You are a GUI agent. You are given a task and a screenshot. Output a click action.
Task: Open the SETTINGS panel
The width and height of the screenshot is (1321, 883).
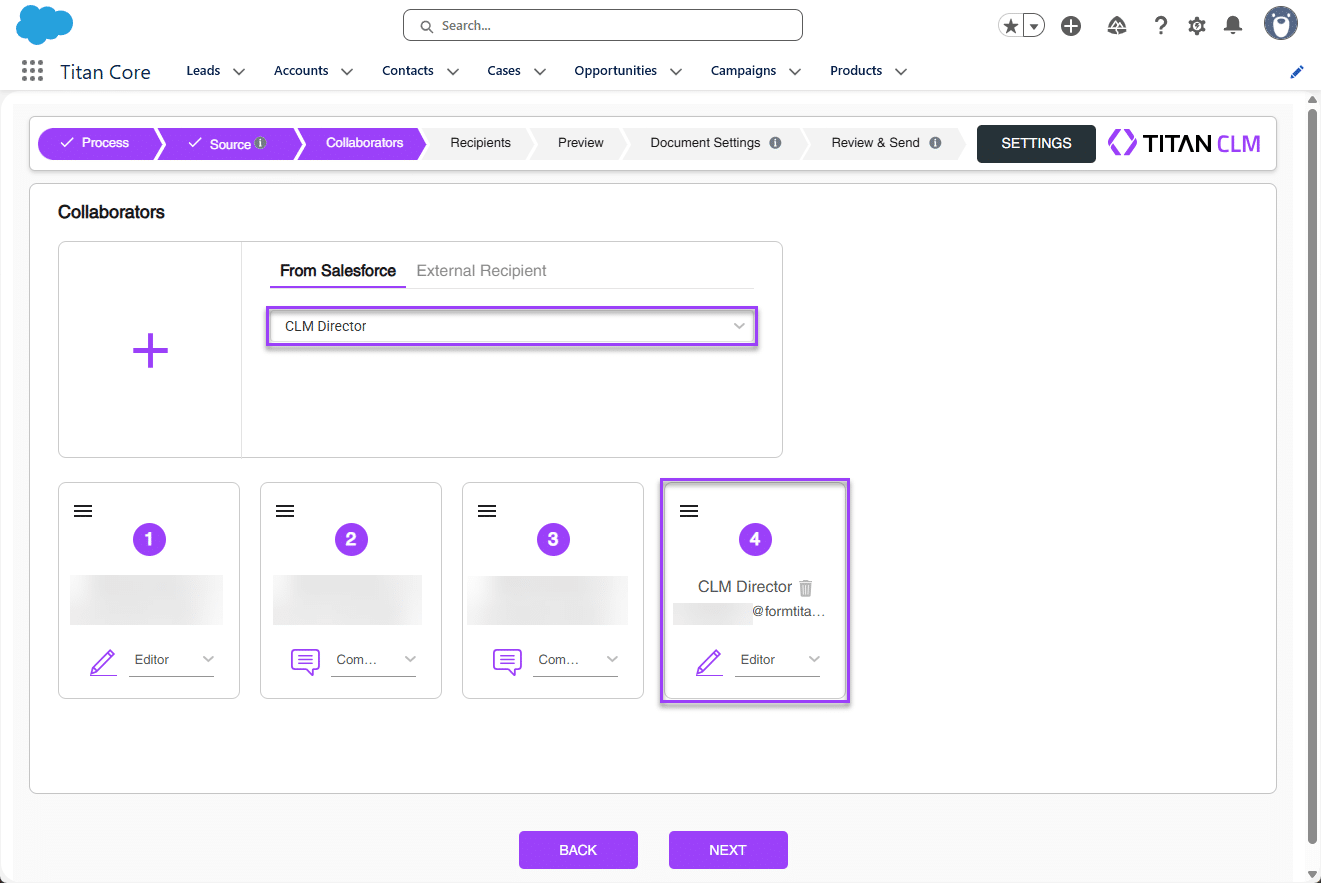tap(1036, 143)
